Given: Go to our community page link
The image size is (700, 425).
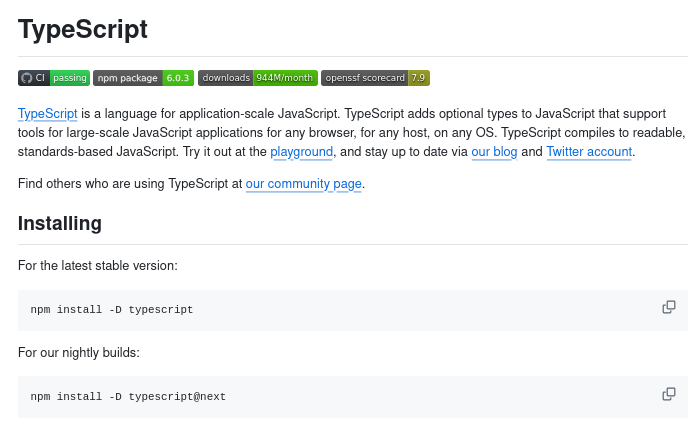Looking at the screenshot, I should coord(304,184).
